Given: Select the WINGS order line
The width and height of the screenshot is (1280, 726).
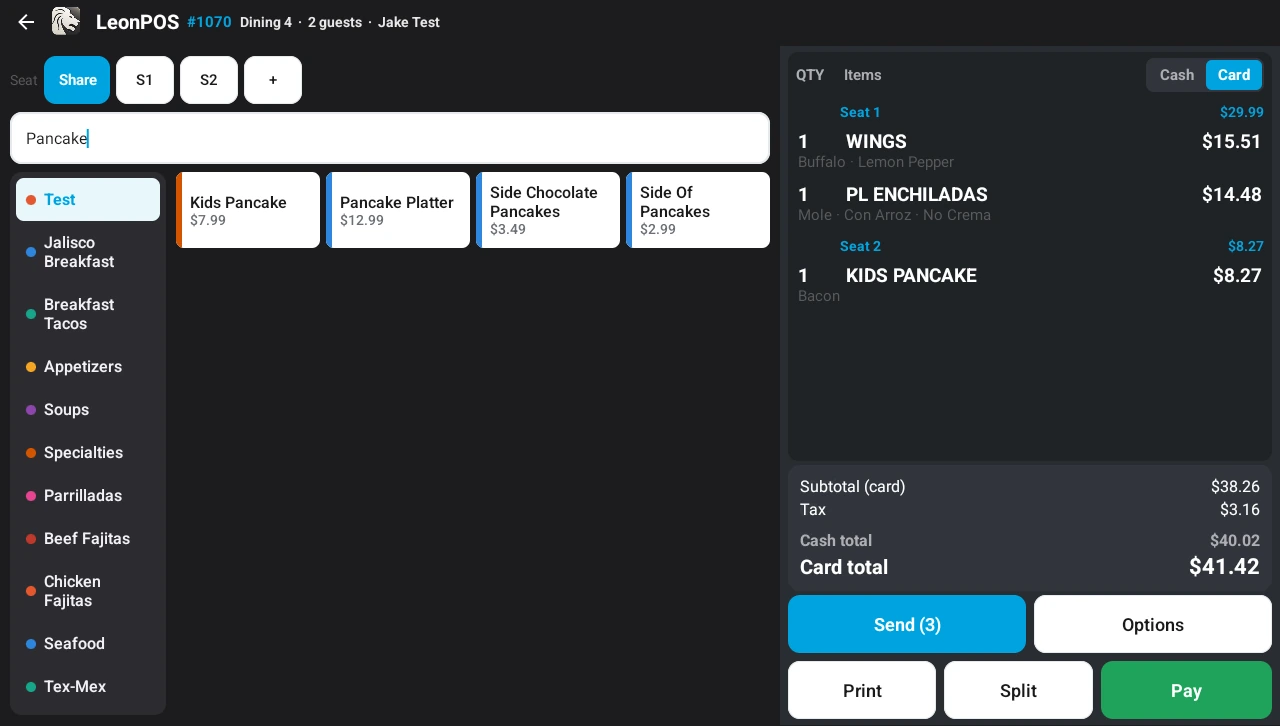Looking at the screenshot, I should coord(1029,150).
